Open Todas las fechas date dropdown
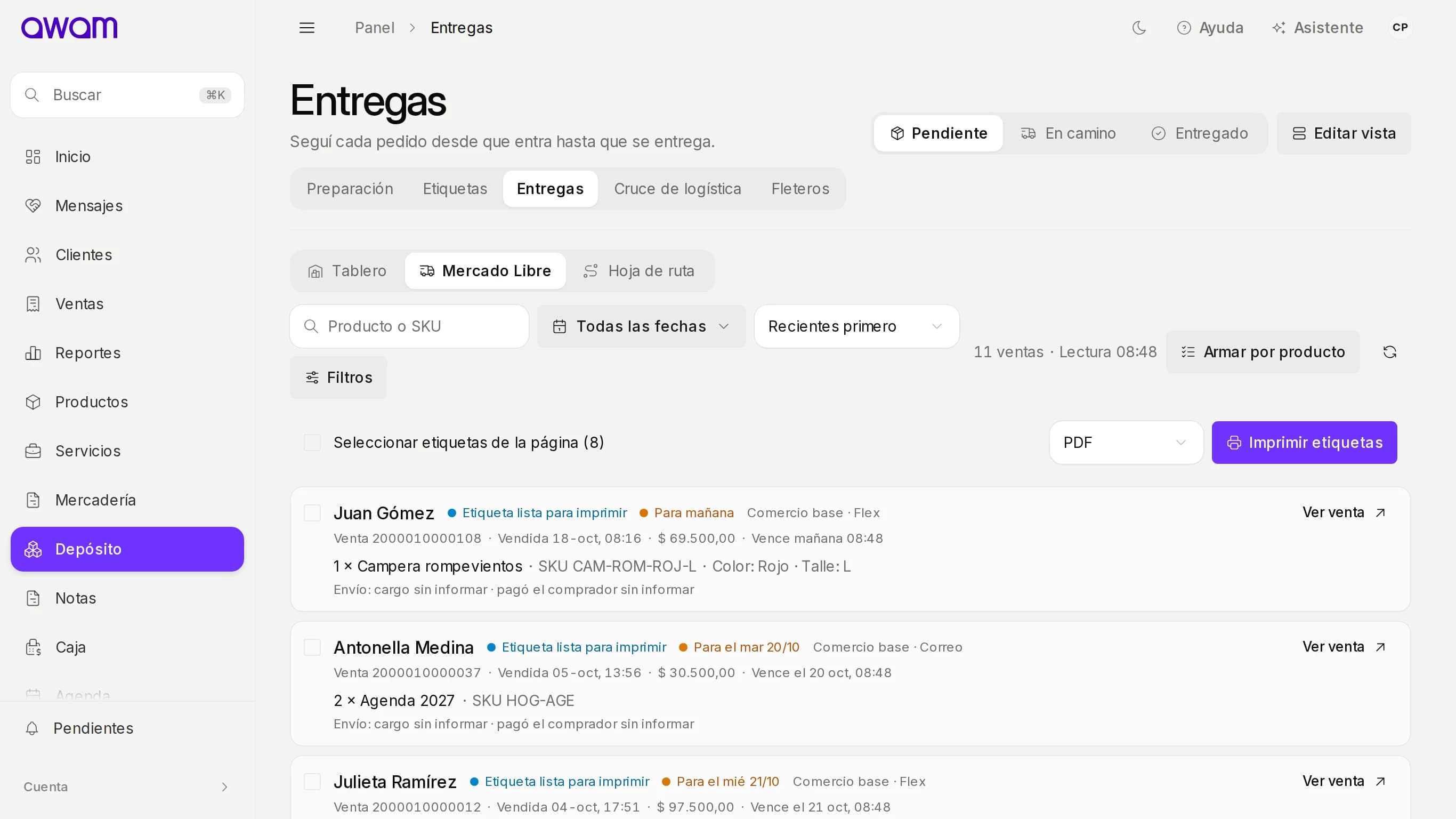1456x819 pixels. [641, 326]
